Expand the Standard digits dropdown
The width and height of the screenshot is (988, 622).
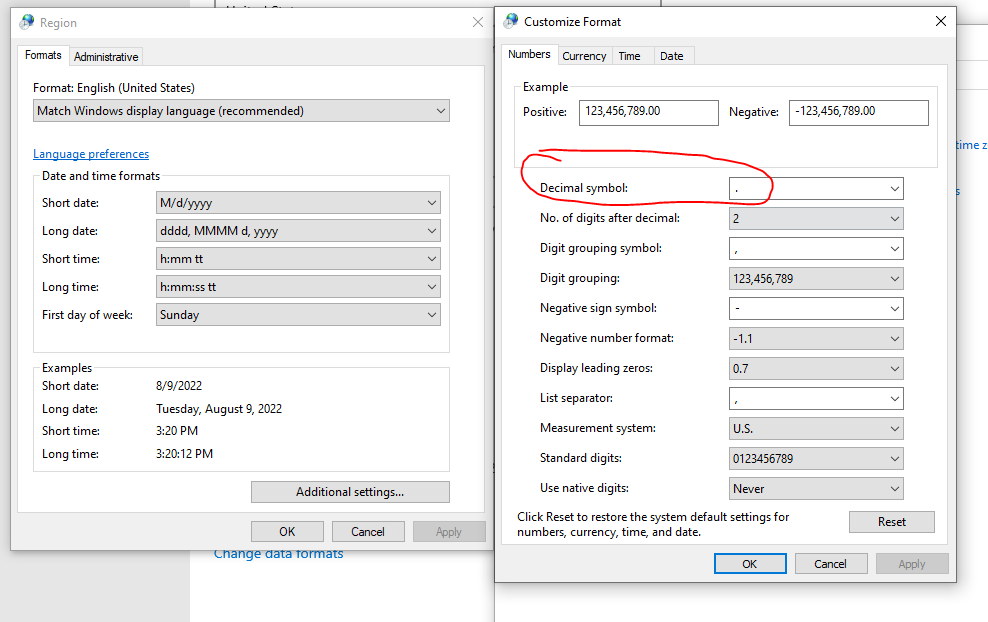click(x=816, y=458)
